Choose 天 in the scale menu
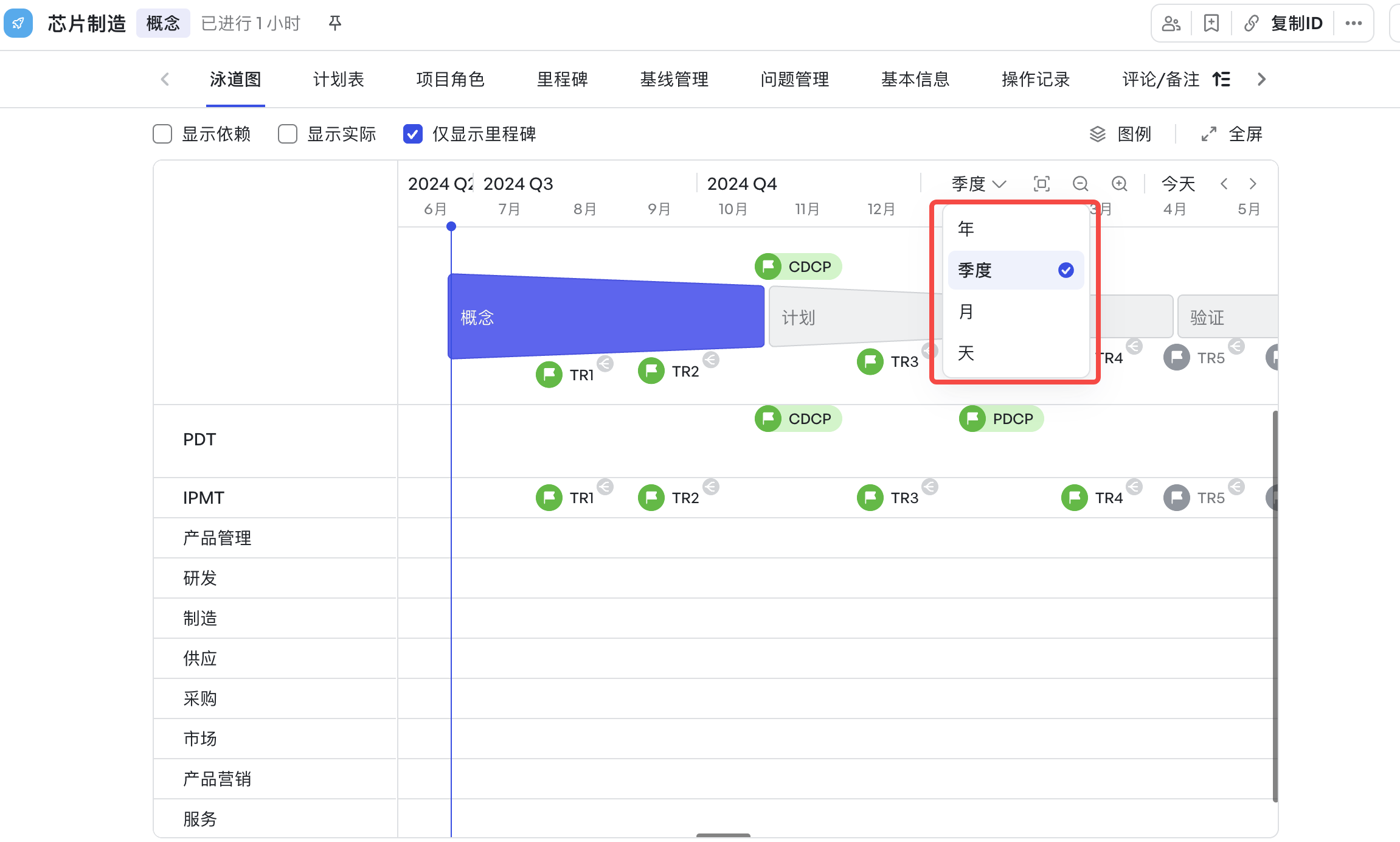This screenshot has height=842, width=1400. pyautogui.click(x=1016, y=353)
